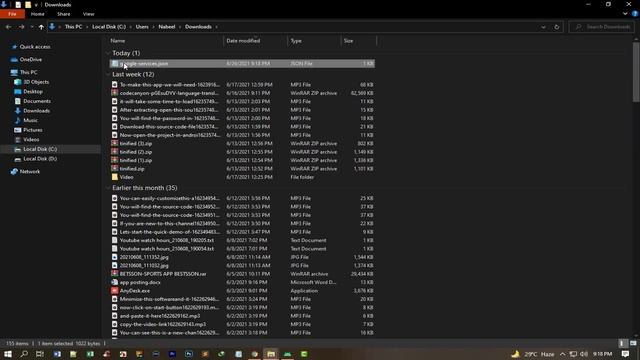Open the View ribbon tab
The height and width of the screenshot is (360, 640).
(89, 14)
